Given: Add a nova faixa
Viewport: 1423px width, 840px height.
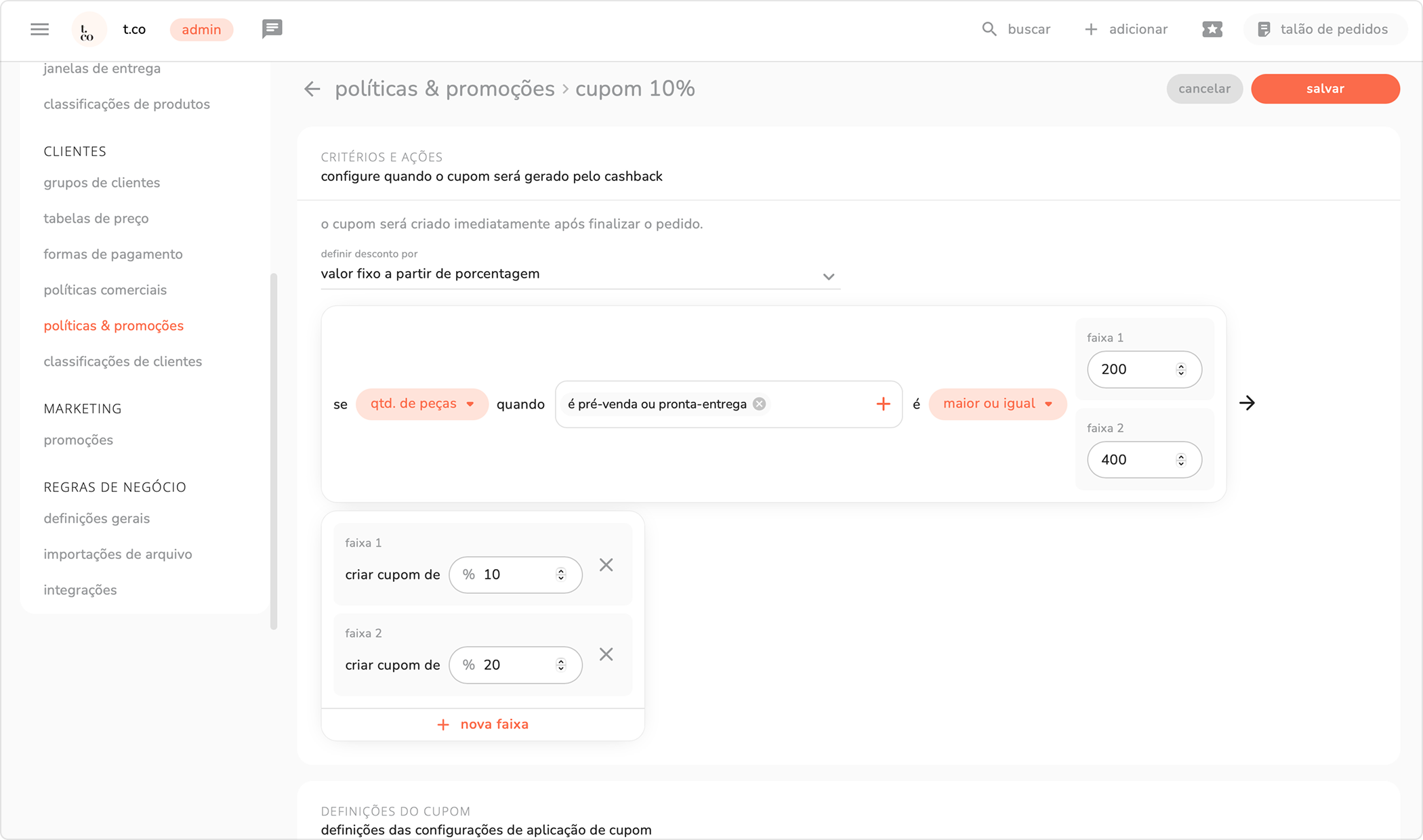Looking at the screenshot, I should click(482, 724).
